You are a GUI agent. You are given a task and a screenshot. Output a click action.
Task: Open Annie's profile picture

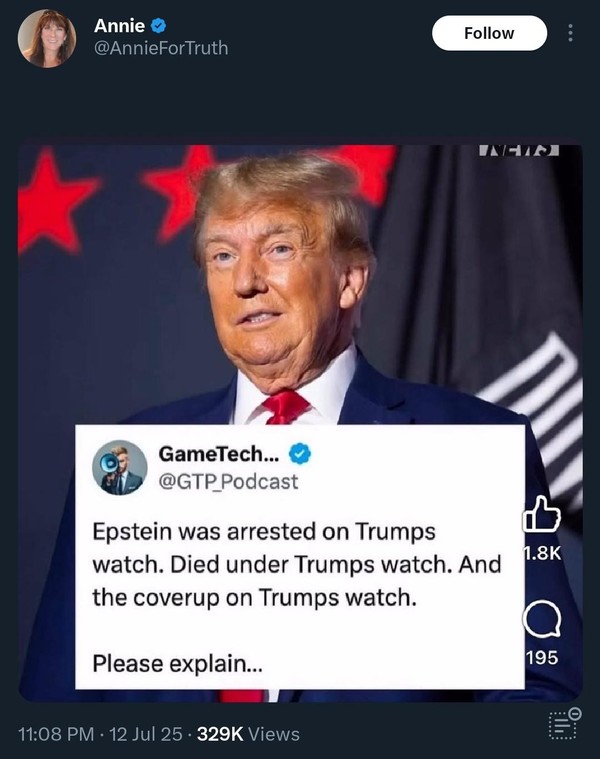pos(47,38)
